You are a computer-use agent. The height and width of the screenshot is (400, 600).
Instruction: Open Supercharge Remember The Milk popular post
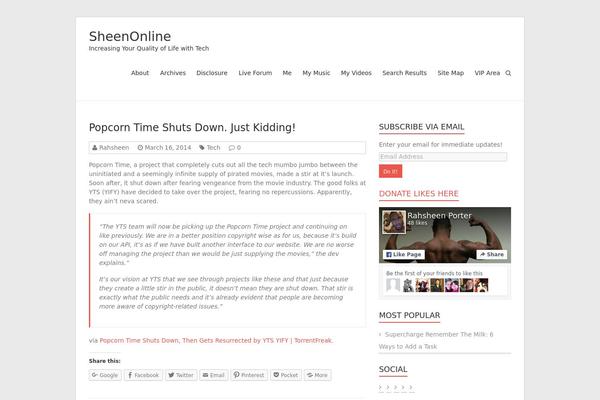click(436, 340)
